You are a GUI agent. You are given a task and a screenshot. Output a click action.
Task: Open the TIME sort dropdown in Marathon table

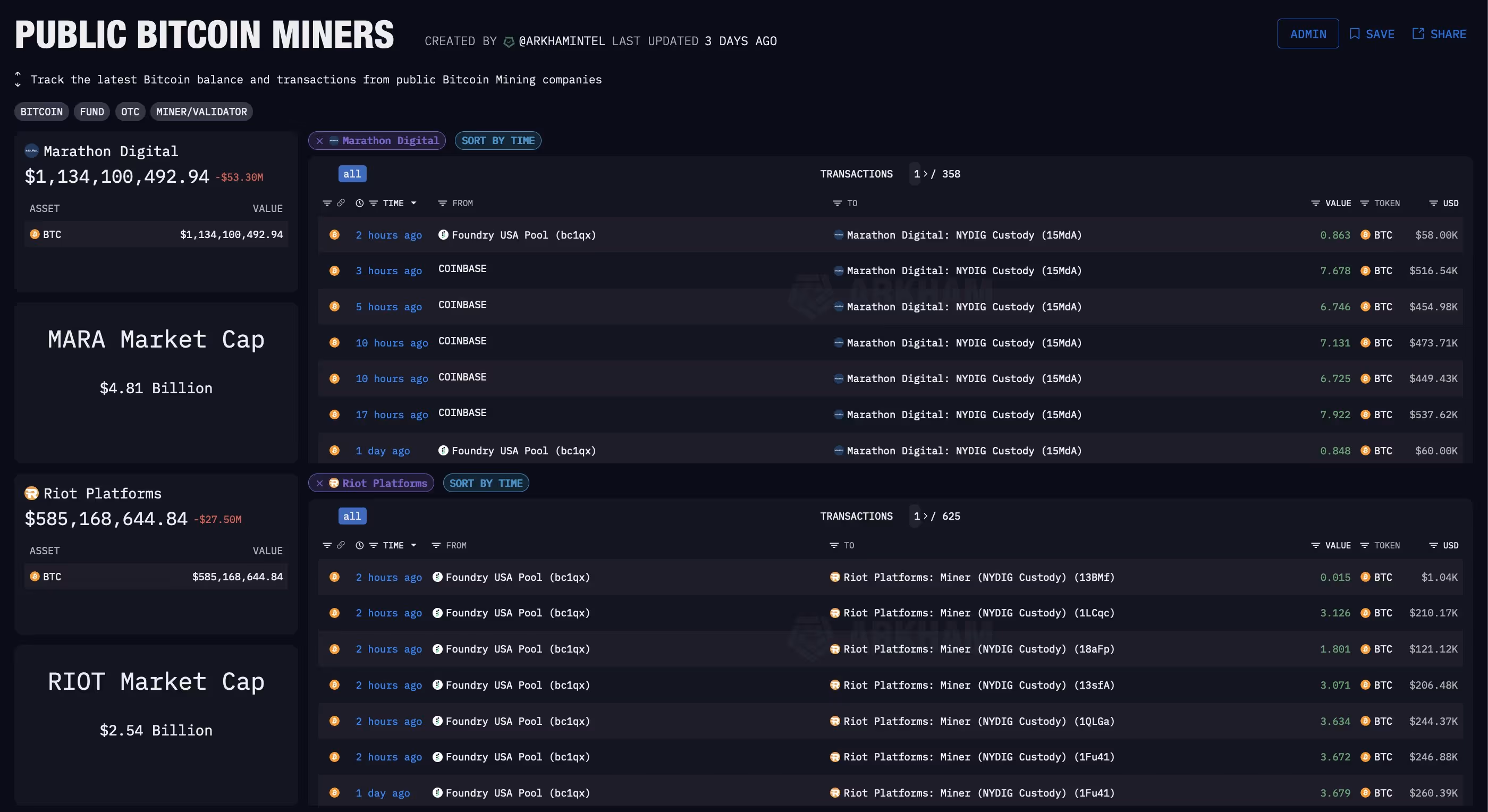click(x=413, y=204)
